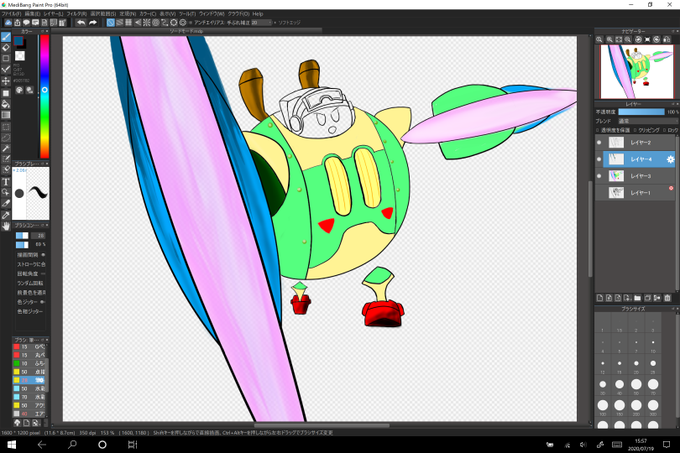Select the highlighted blue brush list row
The height and width of the screenshot is (453, 680).
point(29,380)
